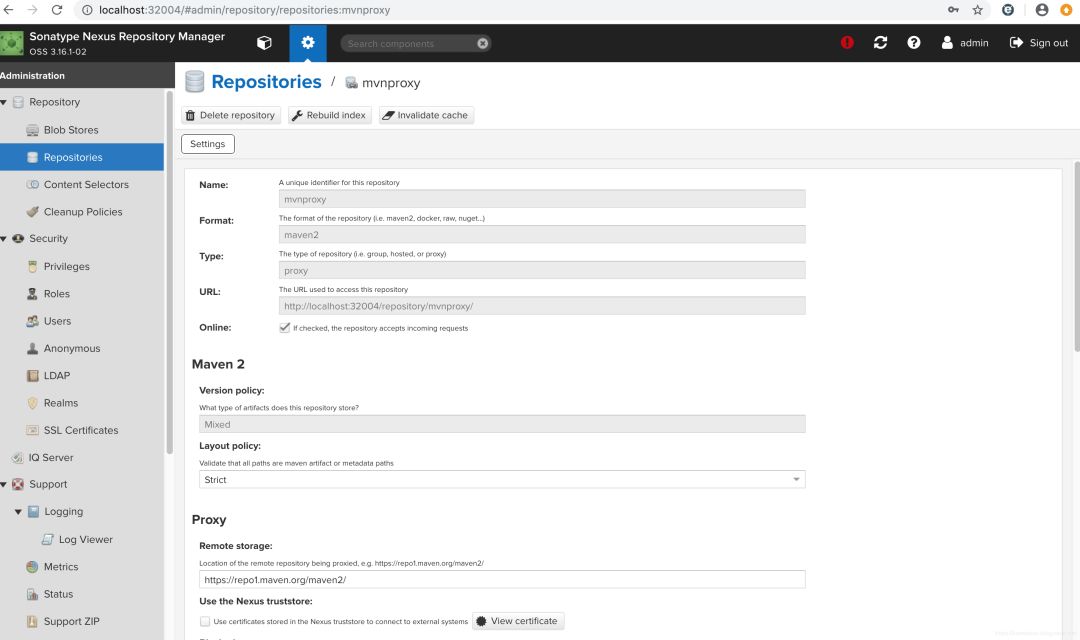Click the Repositories database icon in breadcrumb
This screenshot has width=1080, height=640.
pyautogui.click(x=195, y=81)
